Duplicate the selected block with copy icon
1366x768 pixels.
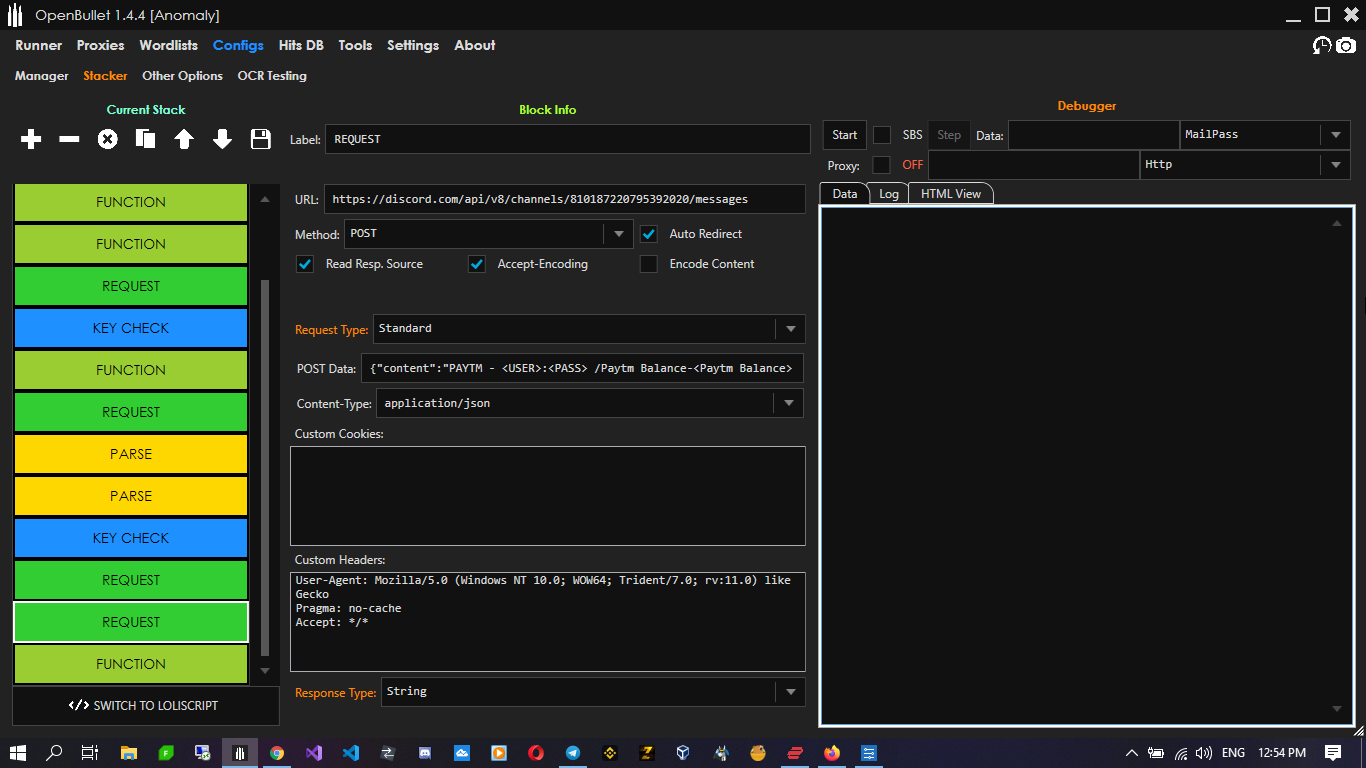(146, 139)
